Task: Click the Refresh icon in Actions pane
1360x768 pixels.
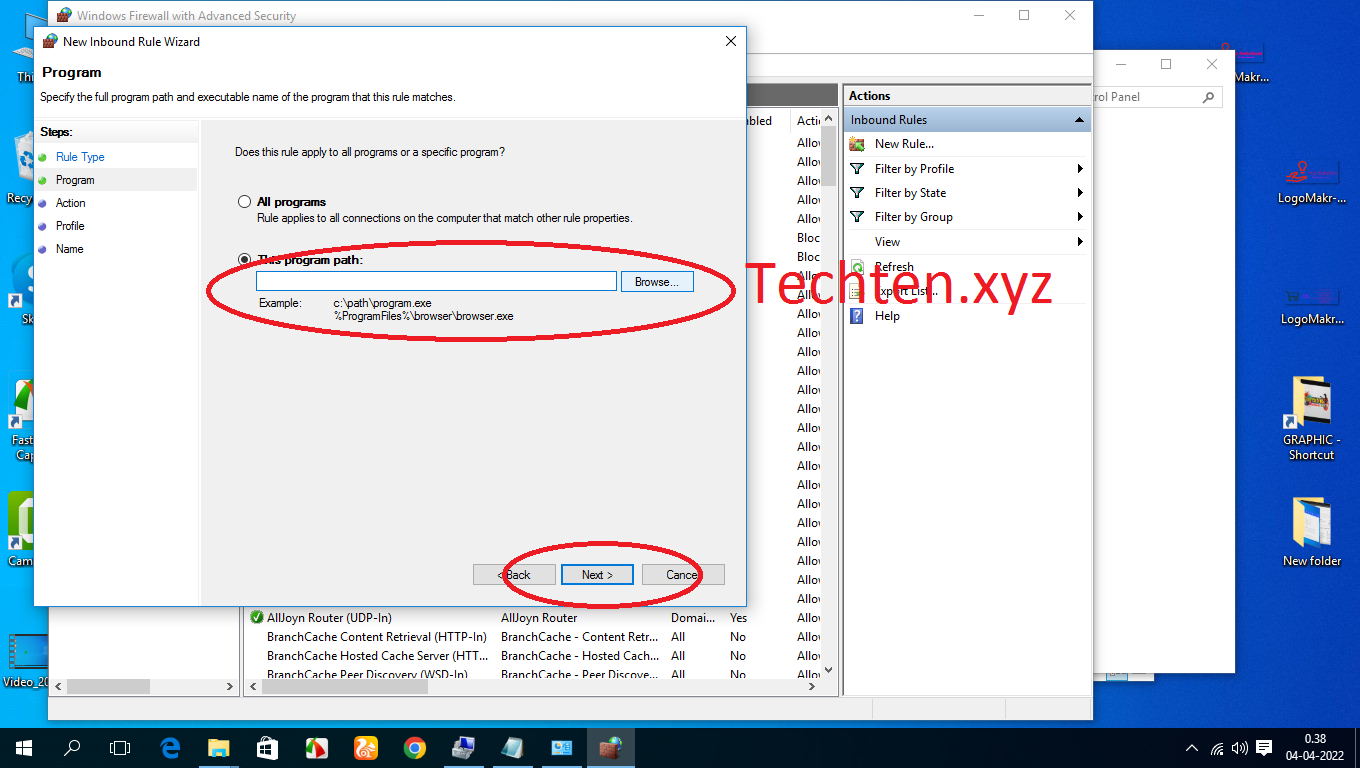Action: [857, 267]
